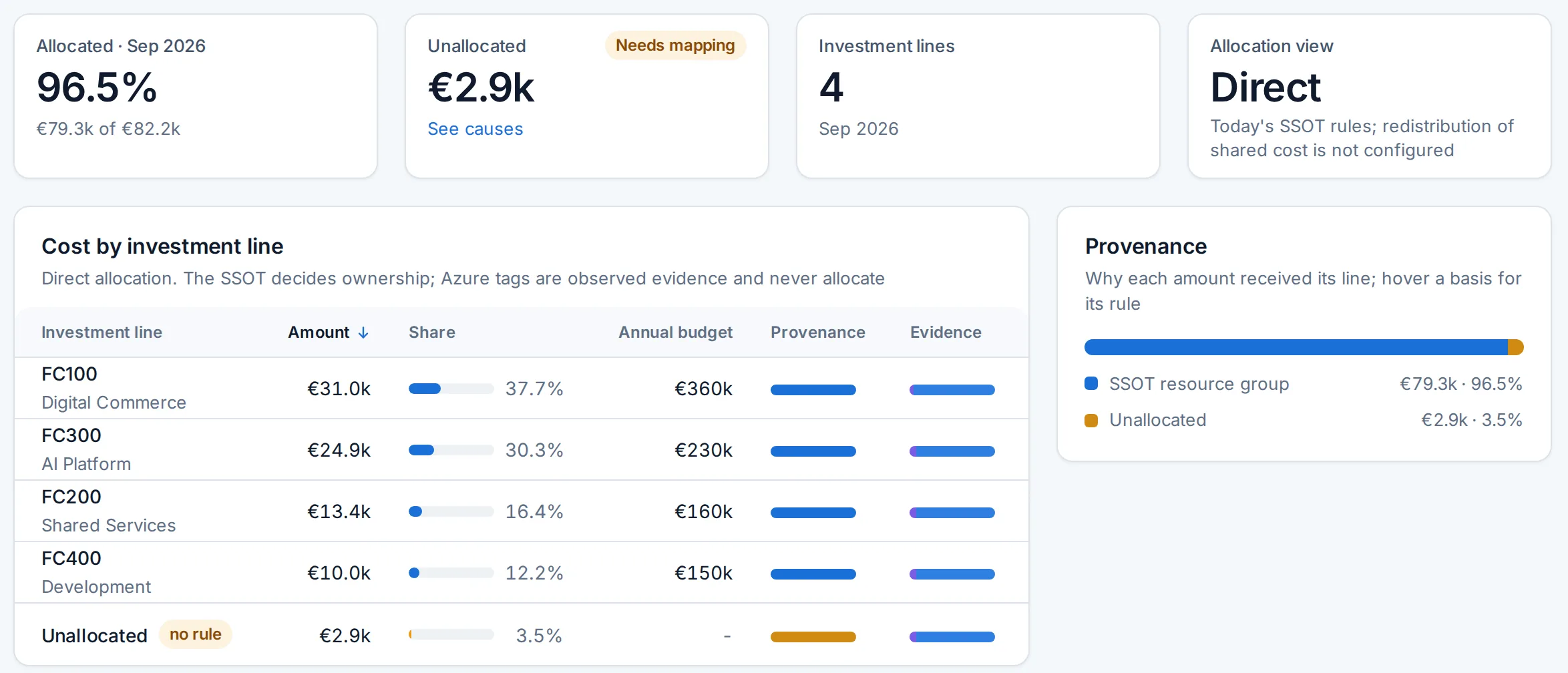The width and height of the screenshot is (1568, 673).
Task: Click the stacked provenance bar in Provenance panel
Action: pyautogui.click(x=1304, y=347)
